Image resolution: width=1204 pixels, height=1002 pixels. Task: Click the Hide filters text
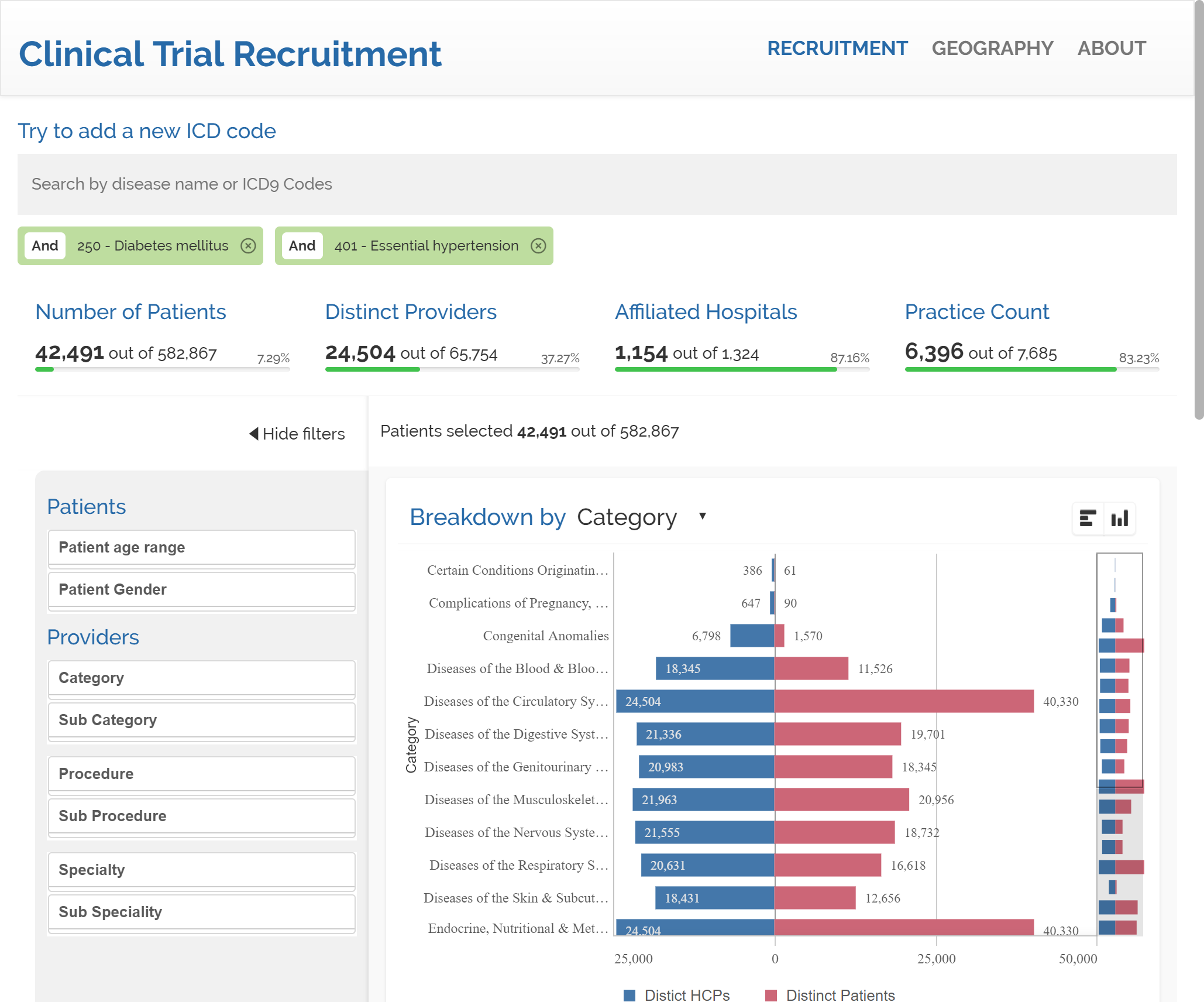tap(304, 434)
